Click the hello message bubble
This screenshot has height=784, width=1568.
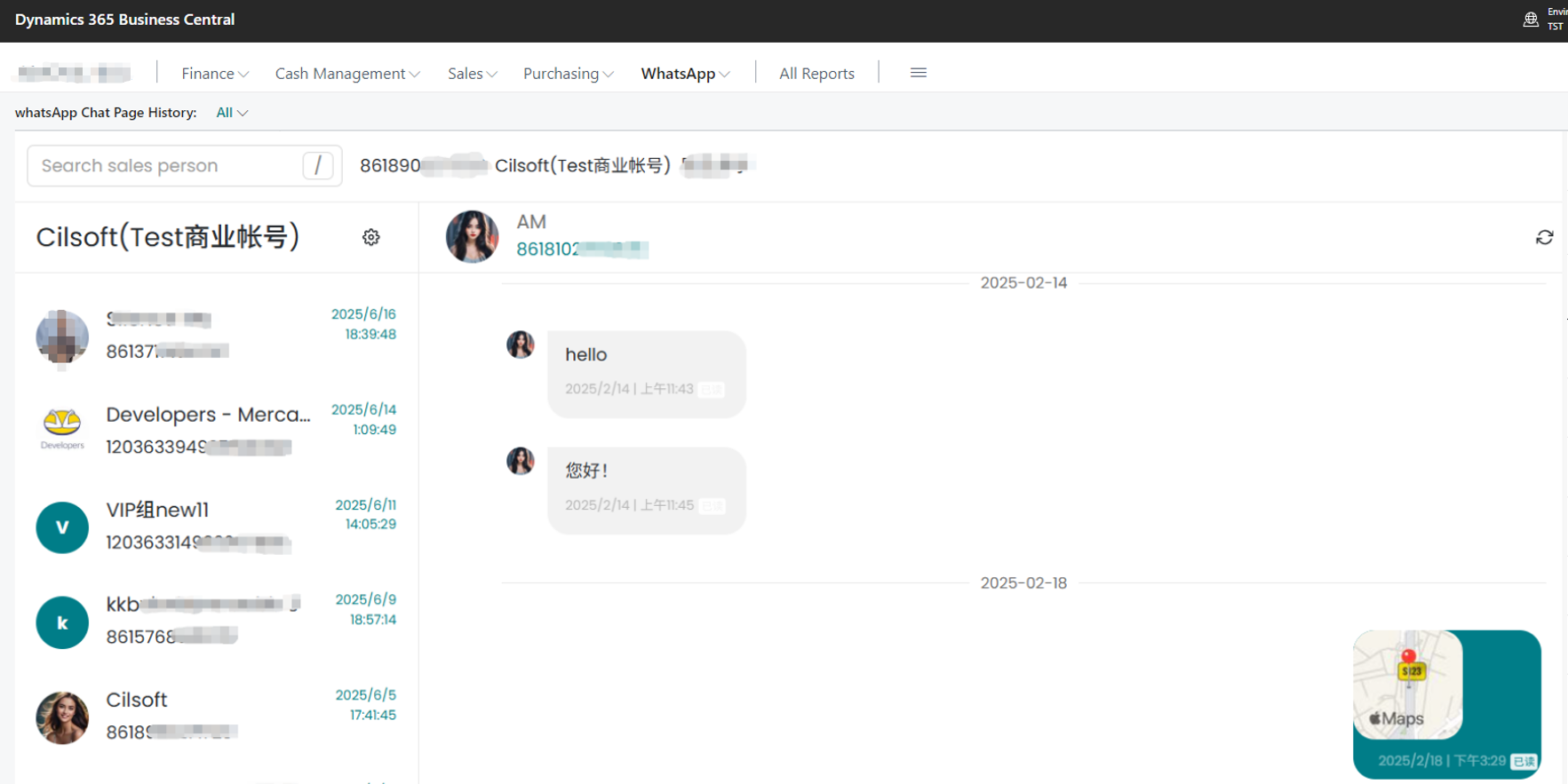point(646,373)
